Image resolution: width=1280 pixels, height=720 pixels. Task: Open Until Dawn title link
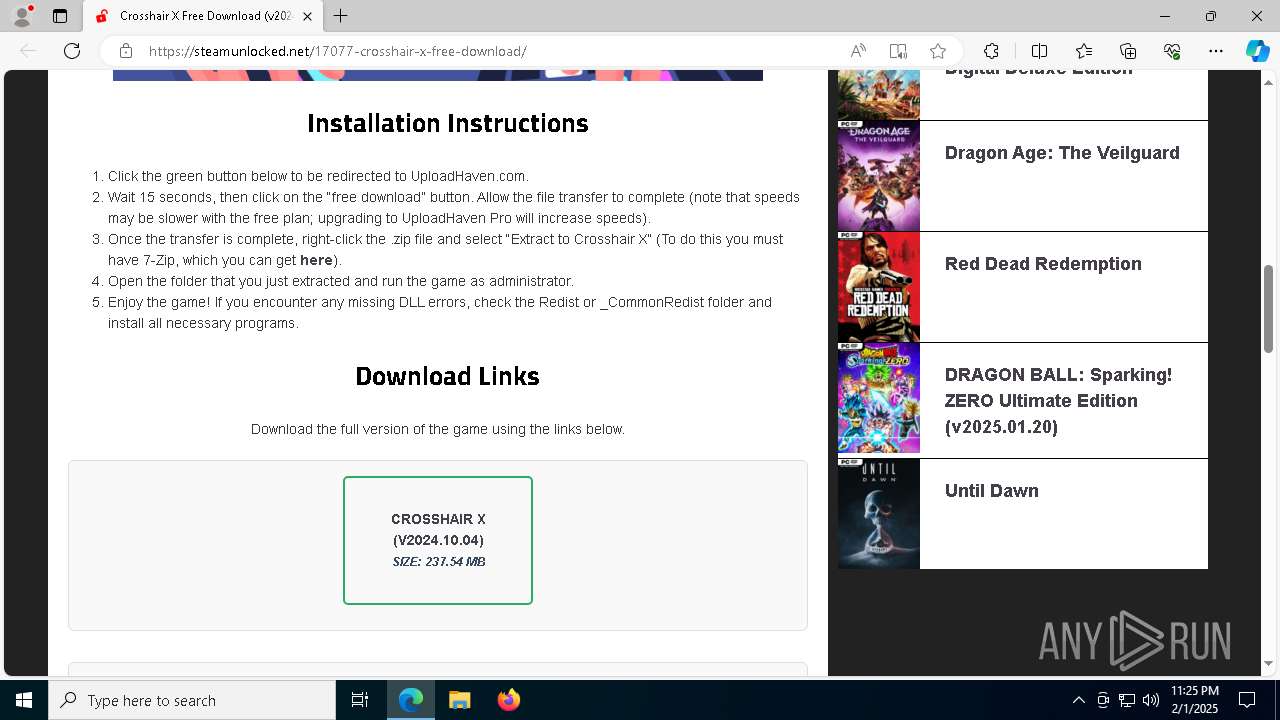991,491
